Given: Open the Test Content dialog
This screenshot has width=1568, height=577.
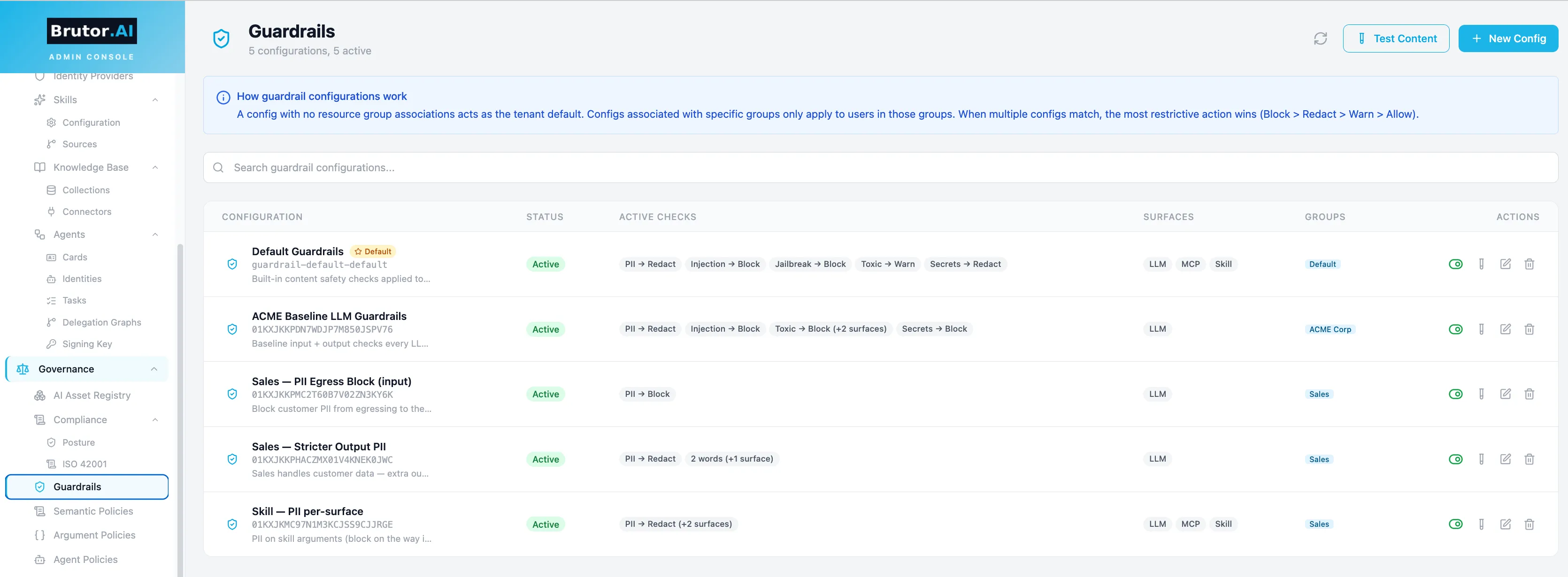Looking at the screenshot, I should (x=1396, y=38).
